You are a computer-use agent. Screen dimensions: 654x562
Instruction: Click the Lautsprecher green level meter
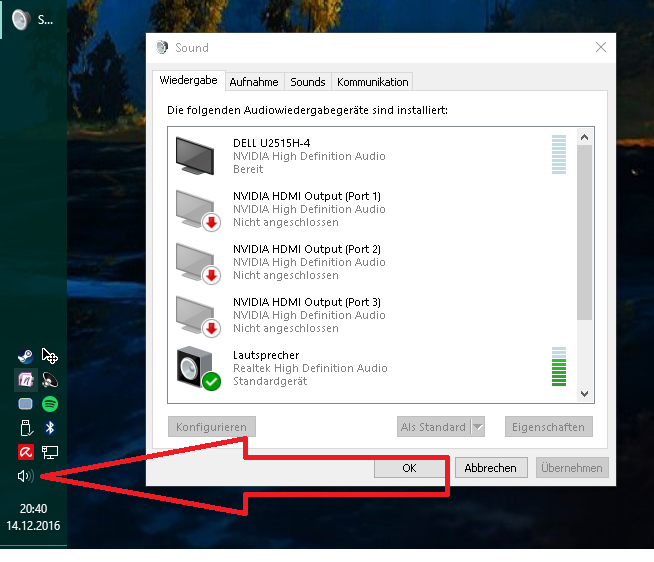coord(559,366)
